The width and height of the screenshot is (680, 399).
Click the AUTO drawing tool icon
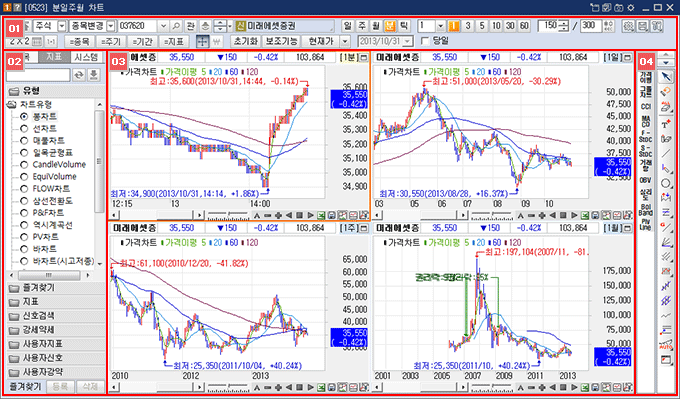[666, 345]
